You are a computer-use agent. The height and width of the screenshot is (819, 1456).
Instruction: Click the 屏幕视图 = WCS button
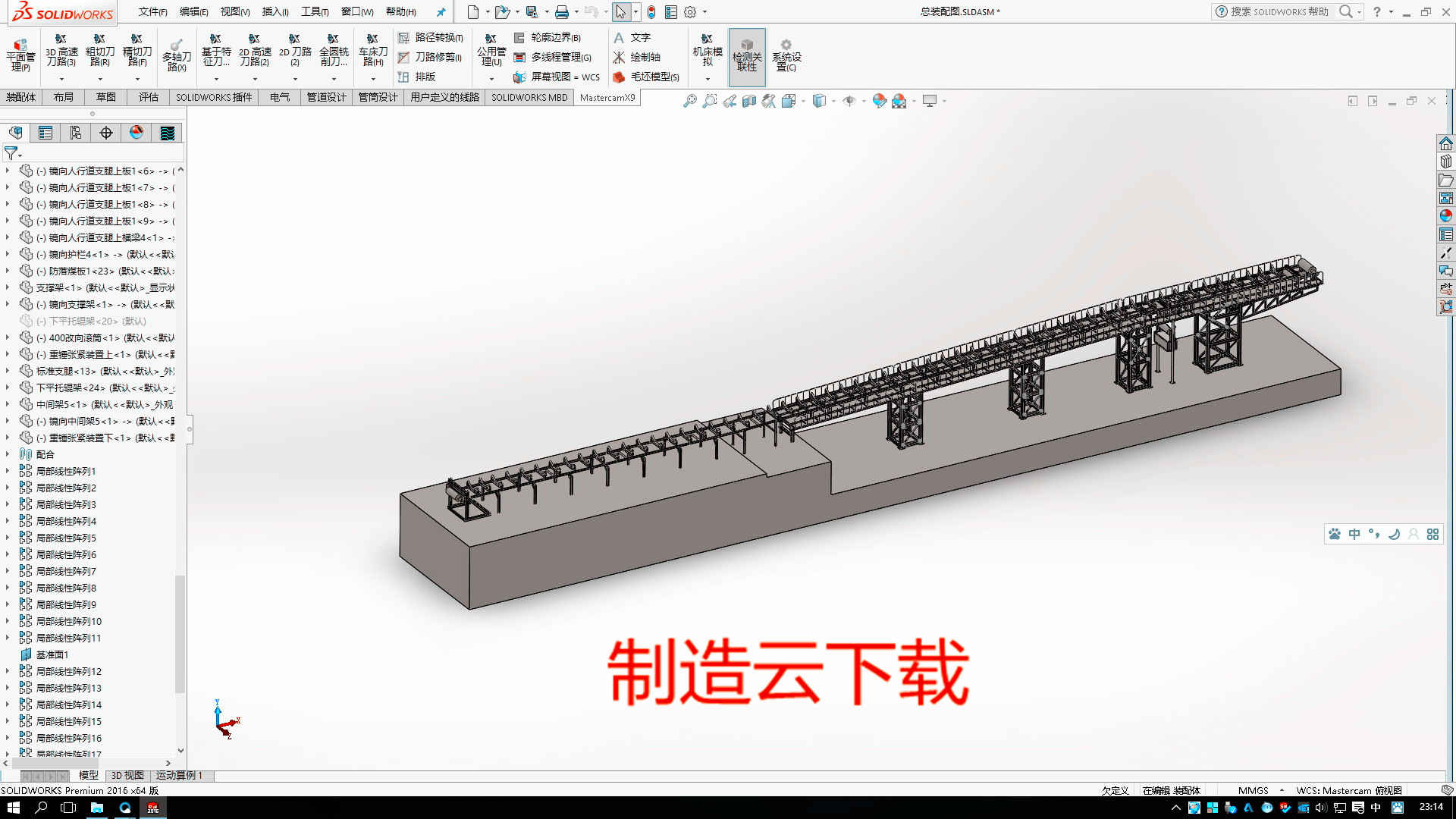[557, 77]
